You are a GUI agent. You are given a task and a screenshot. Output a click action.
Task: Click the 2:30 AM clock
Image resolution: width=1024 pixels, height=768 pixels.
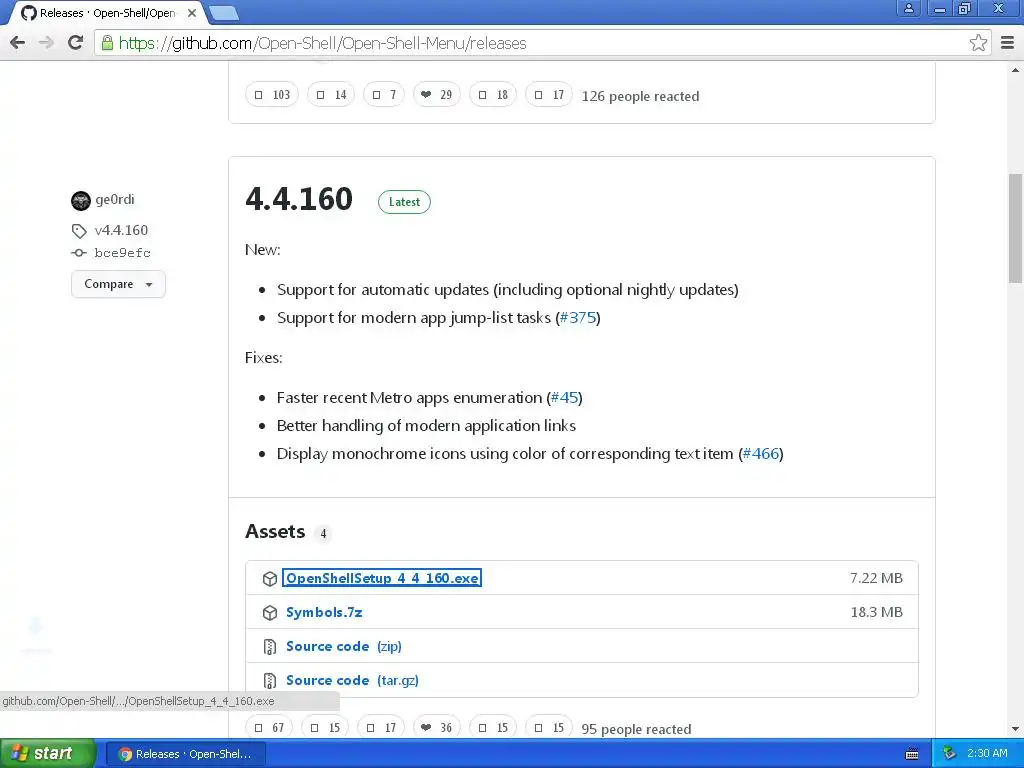click(x=987, y=753)
